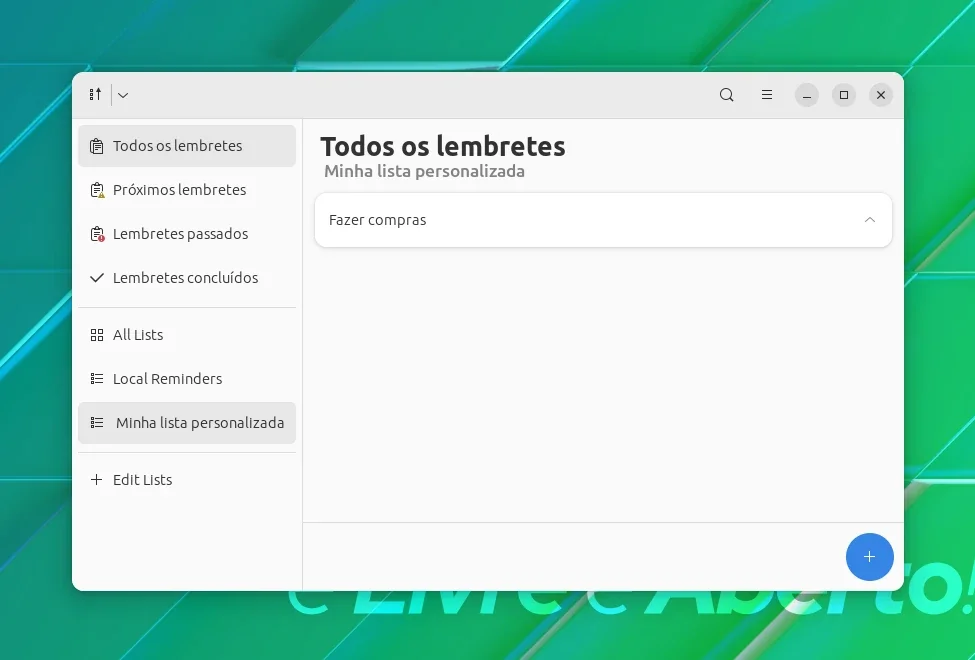Screen dimensions: 975x660
Task: Click the Minha lista personalizada subtitle under the heading
Action: tap(424, 171)
